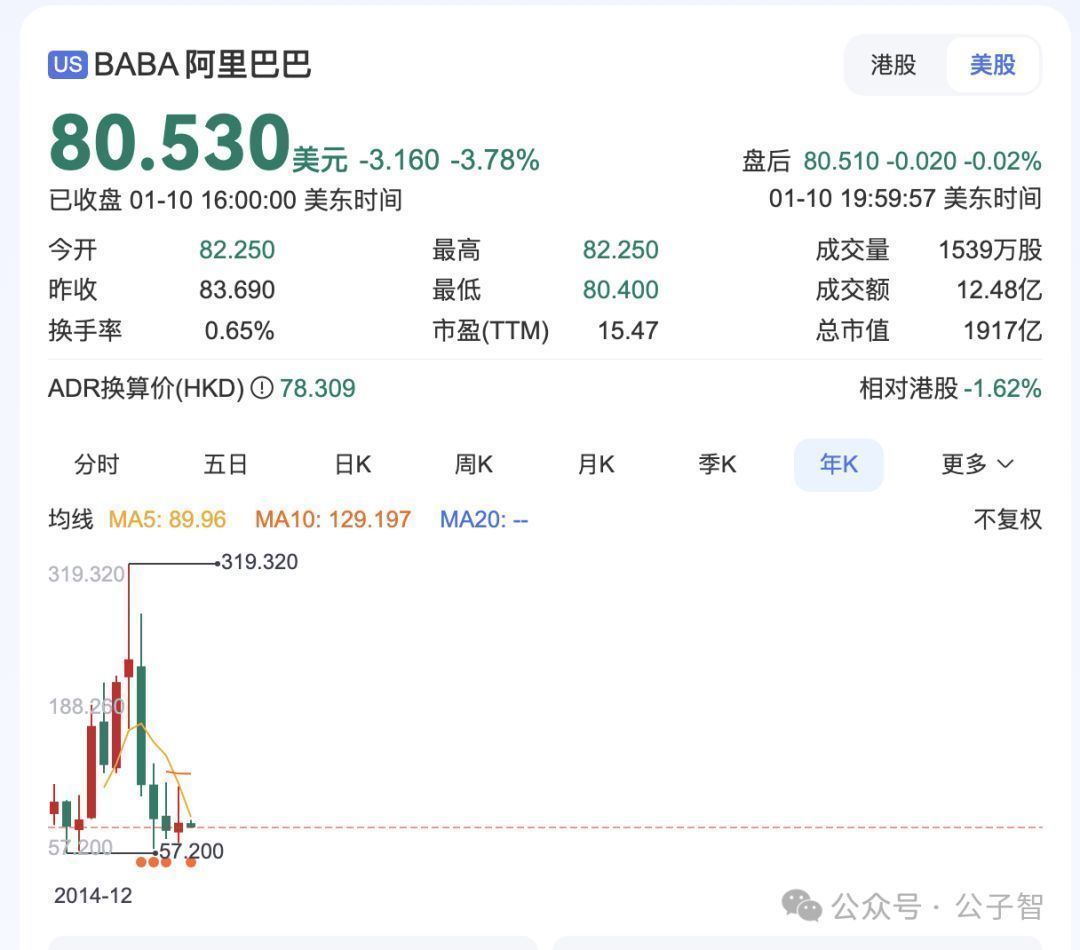Click the 成交额 value 12.48亿

999,290
